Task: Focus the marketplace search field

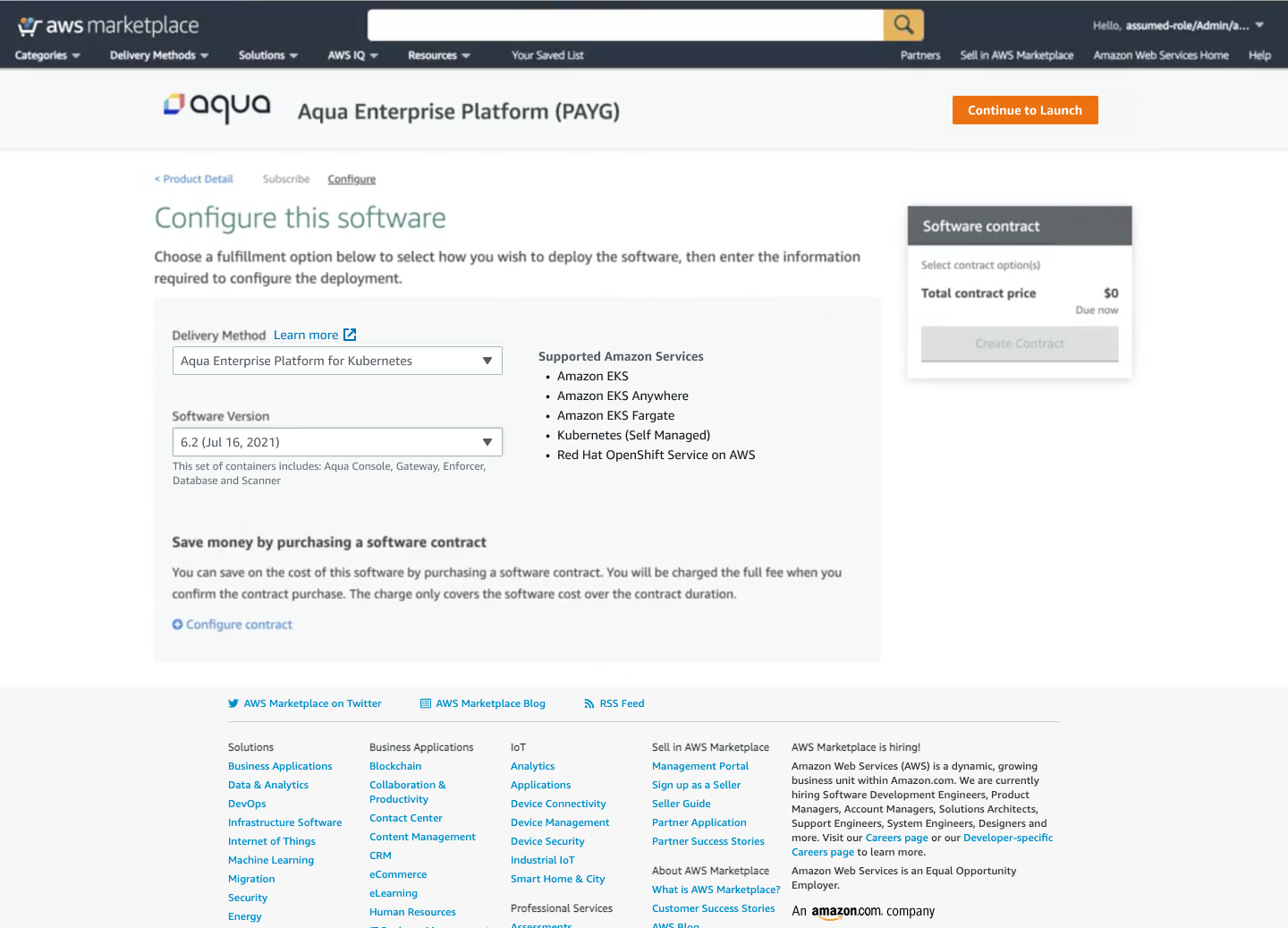Action: (625, 25)
